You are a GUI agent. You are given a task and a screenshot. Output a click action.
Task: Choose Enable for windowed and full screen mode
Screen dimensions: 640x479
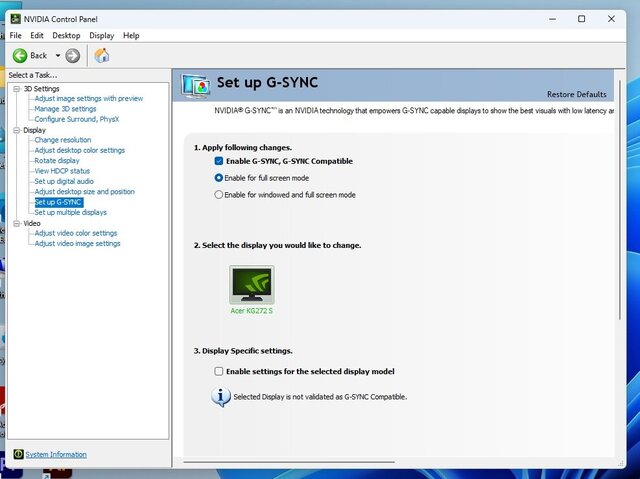point(219,195)
